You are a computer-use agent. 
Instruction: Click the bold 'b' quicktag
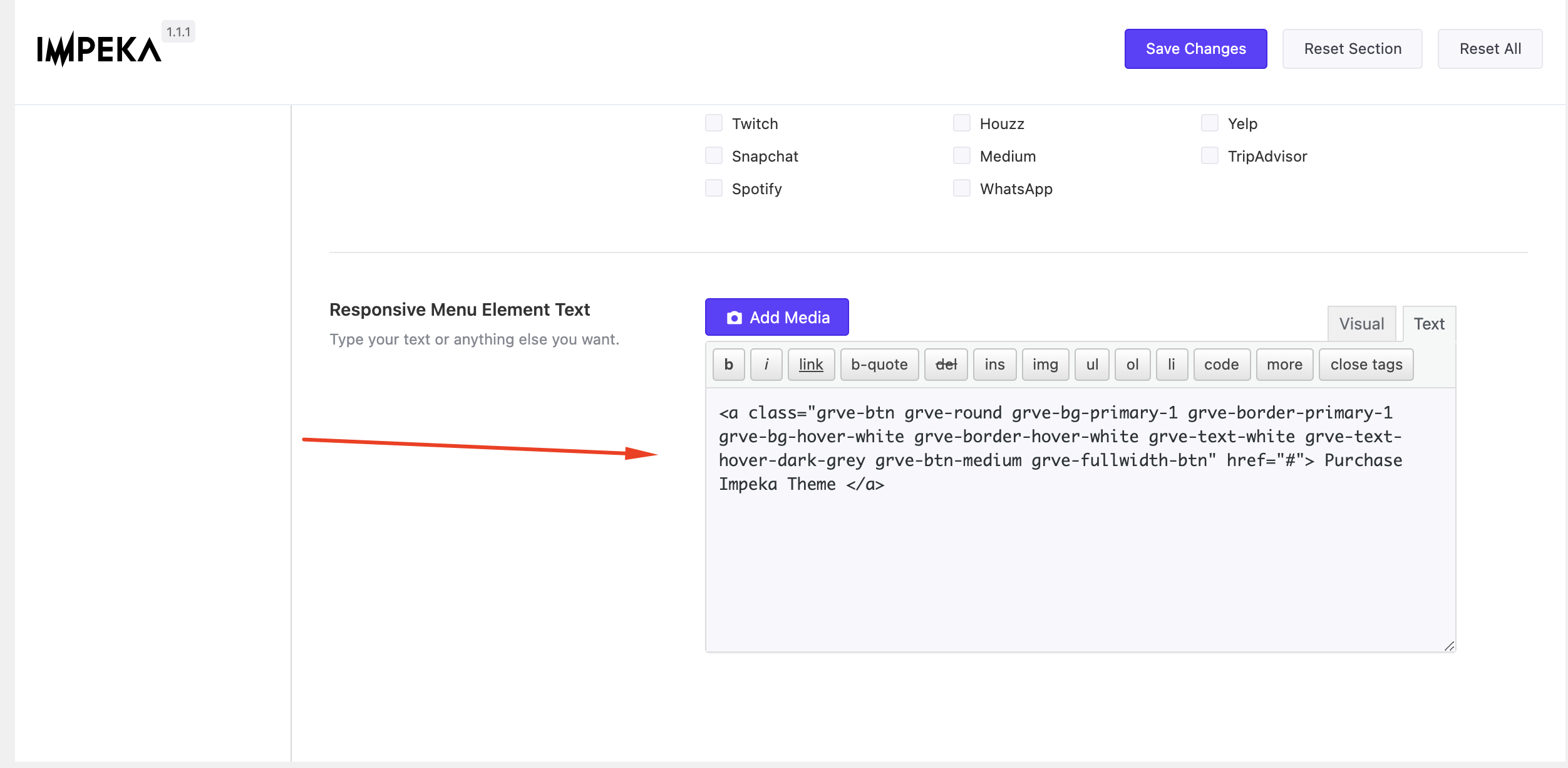(728, 365)
